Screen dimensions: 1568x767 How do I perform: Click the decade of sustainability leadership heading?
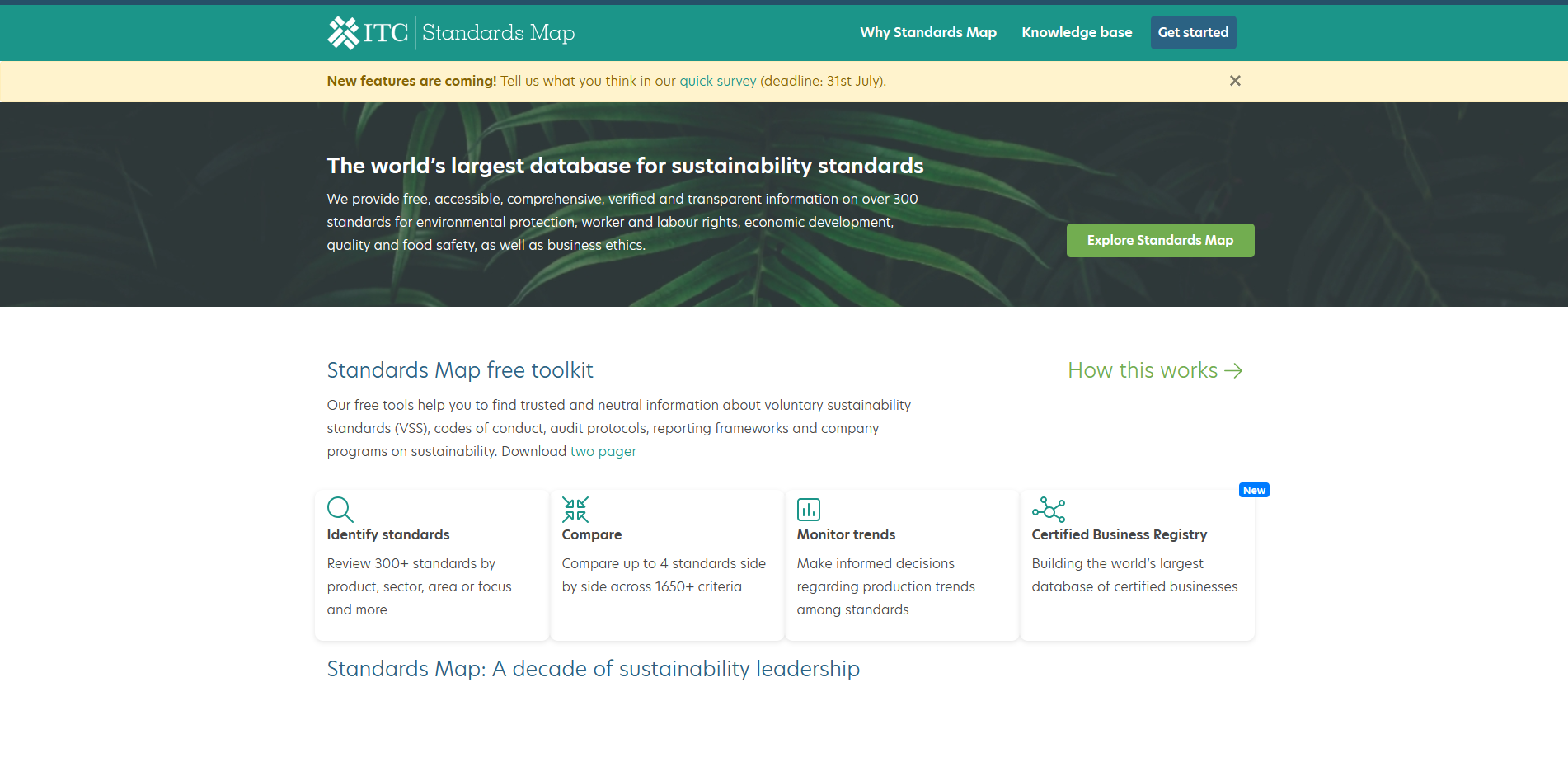594,669
